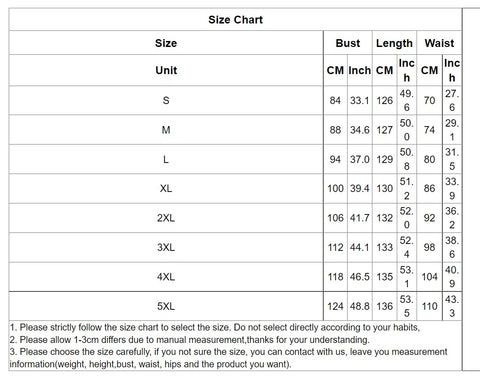Select the L size row label
The height and width of the screenshot is (377, 480).
click(x=166, y=159)
